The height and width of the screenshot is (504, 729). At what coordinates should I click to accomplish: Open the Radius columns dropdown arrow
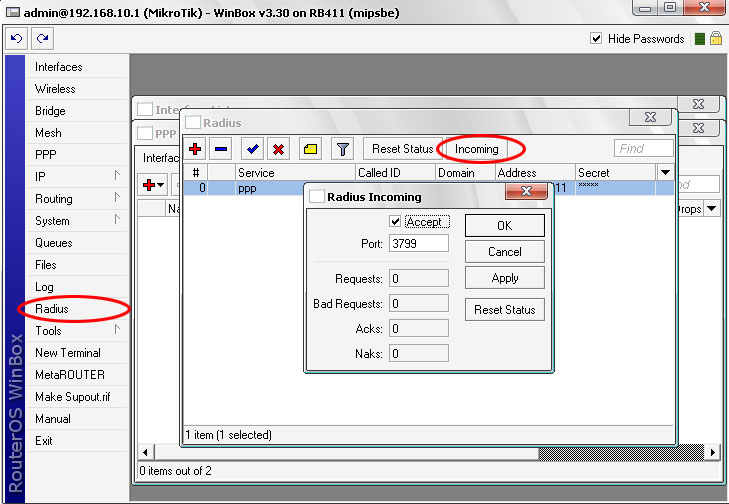coord(665,172)
